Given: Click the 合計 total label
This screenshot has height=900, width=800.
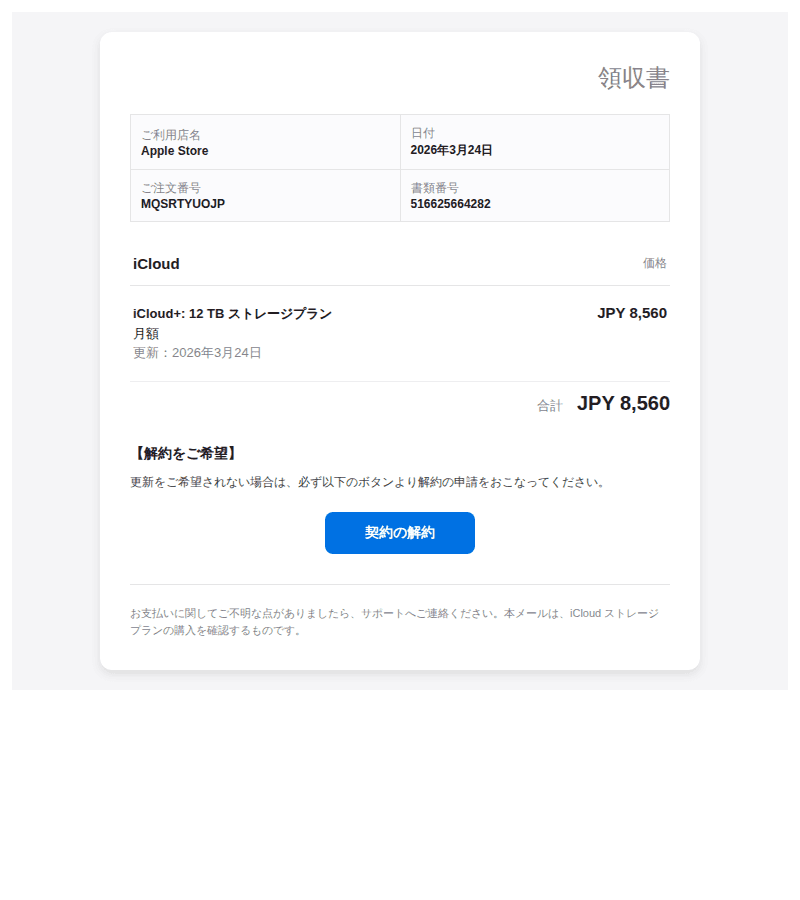Looking at the screenshot, I should coord(549,404).
